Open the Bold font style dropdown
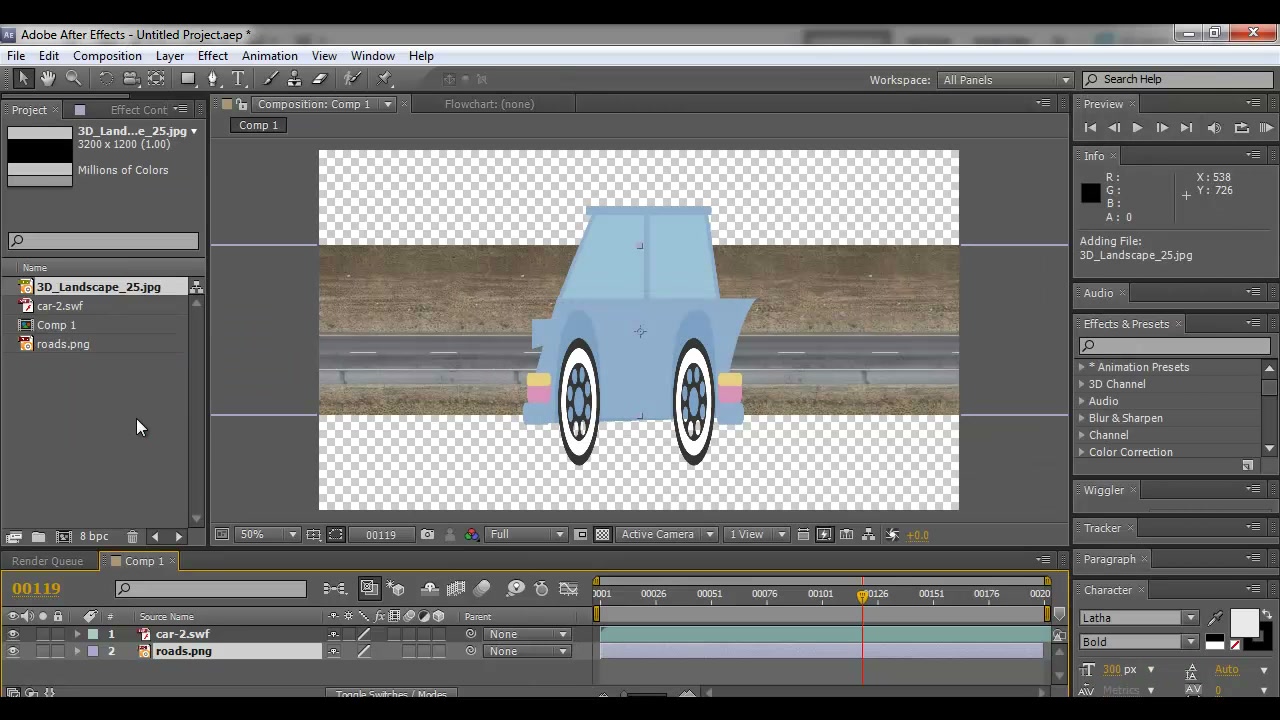This screenshot has width=1280, height=720. point(1139,642)
